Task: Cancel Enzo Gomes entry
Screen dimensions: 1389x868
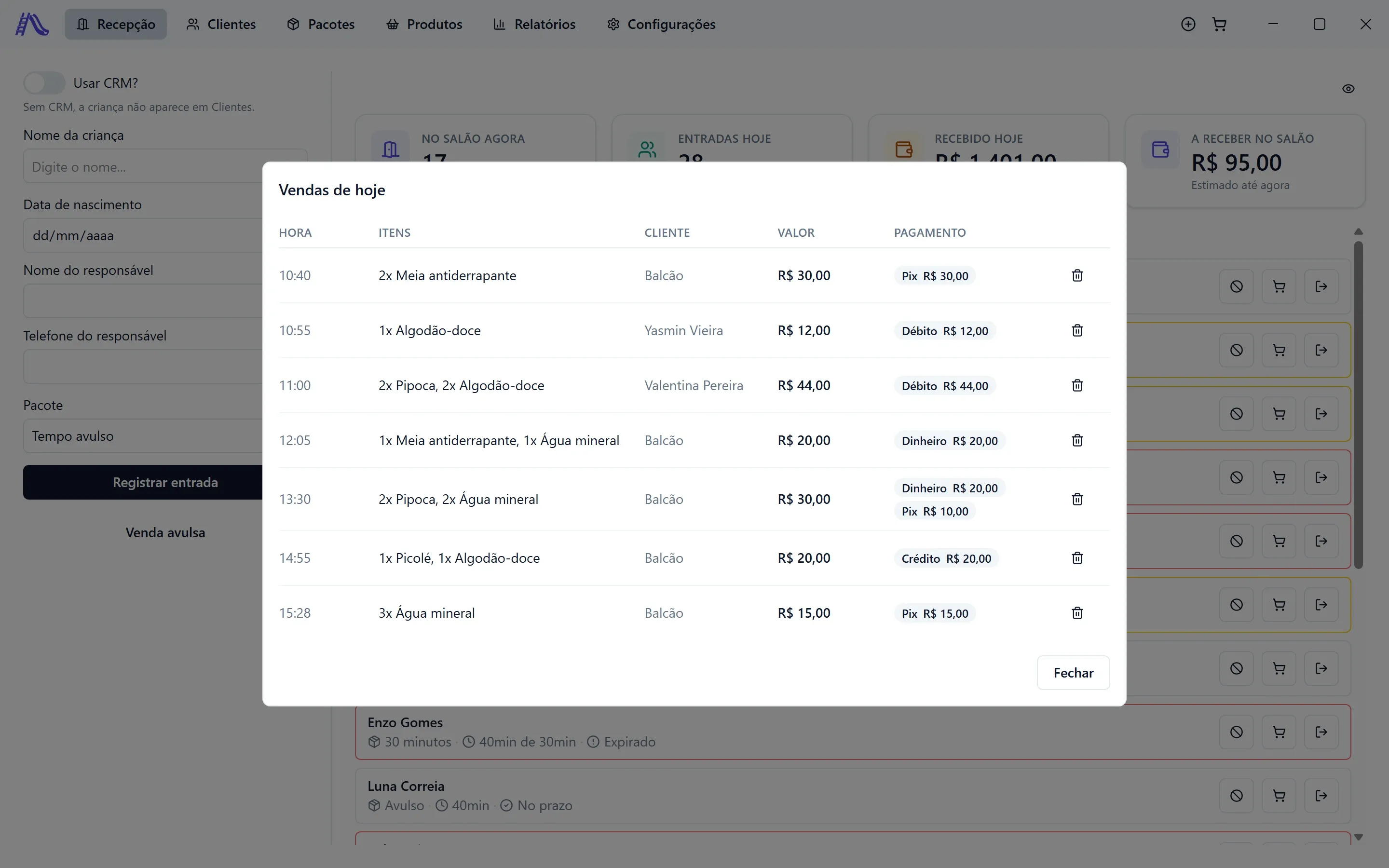Action: pyautogui.click(x=1236, y=732)
